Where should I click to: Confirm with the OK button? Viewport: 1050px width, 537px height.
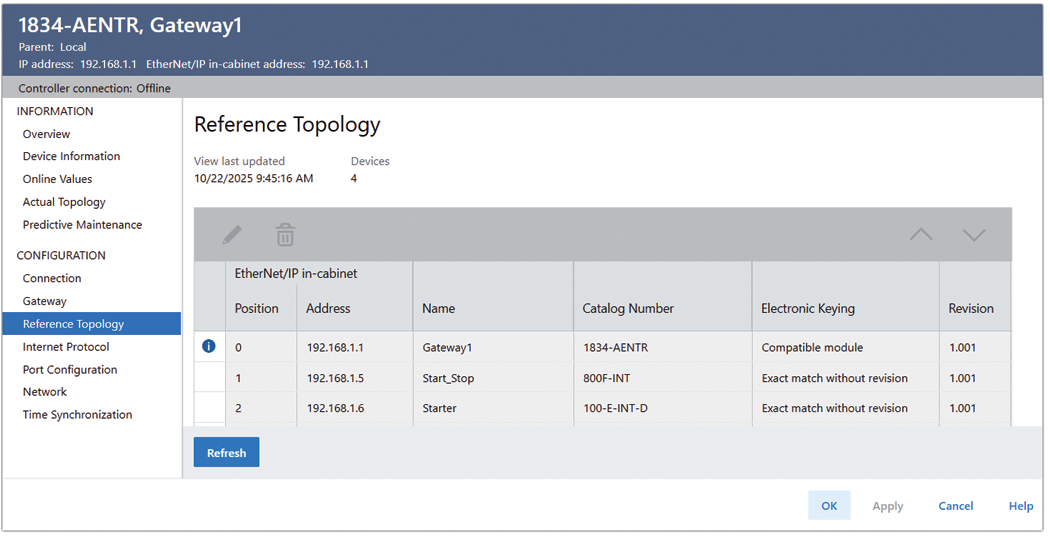pyautogui.click(x=829, y=506)
